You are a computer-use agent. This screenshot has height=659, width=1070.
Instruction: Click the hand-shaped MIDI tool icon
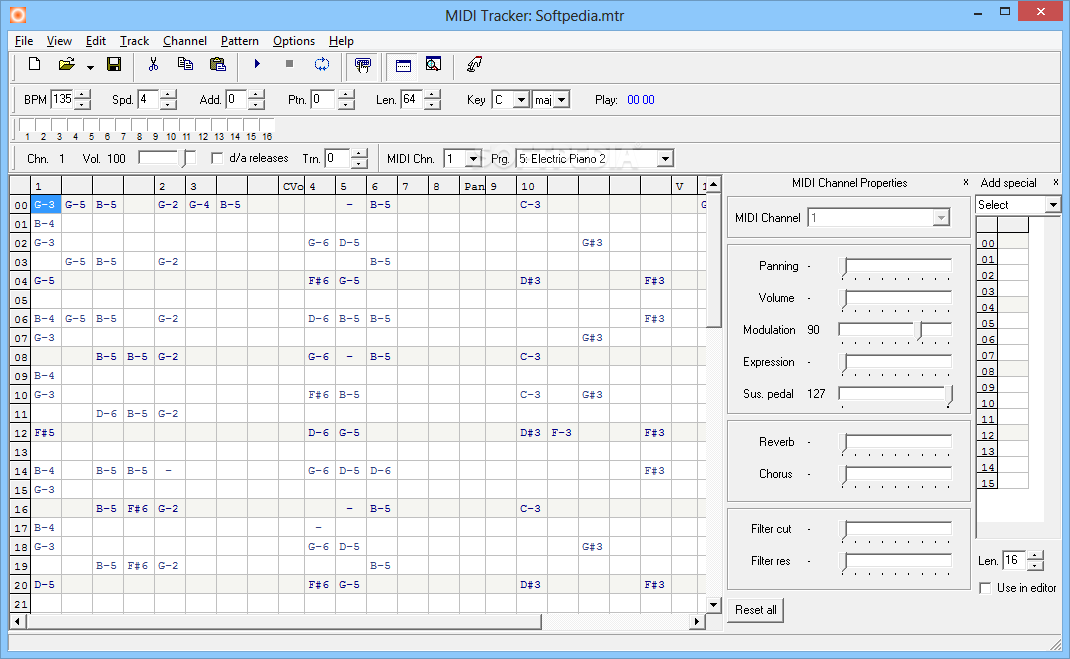click(474, 65)
